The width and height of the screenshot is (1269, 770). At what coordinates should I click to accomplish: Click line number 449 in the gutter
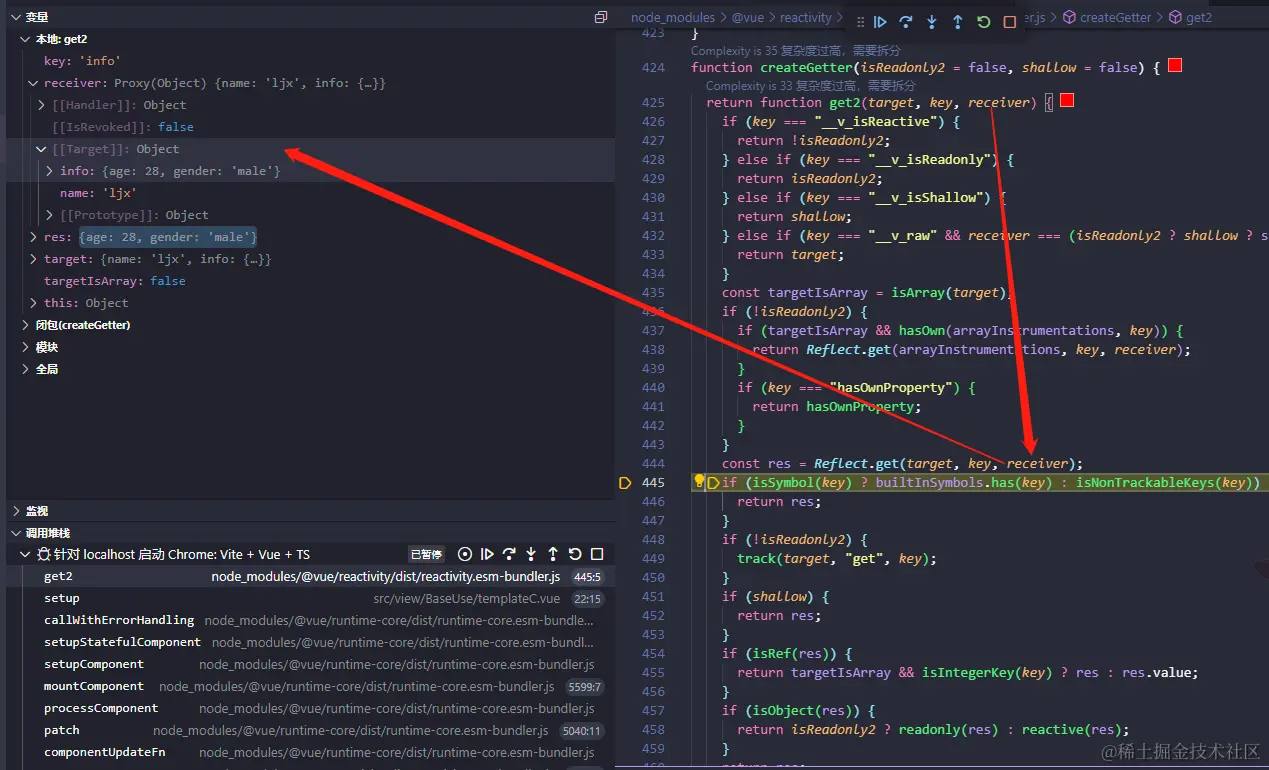pyautogui.click(x=653, y=558)
